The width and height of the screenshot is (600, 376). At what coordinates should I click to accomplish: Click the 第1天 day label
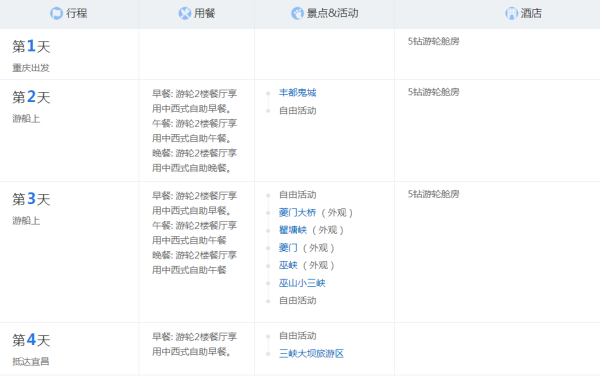click(31, 47)
